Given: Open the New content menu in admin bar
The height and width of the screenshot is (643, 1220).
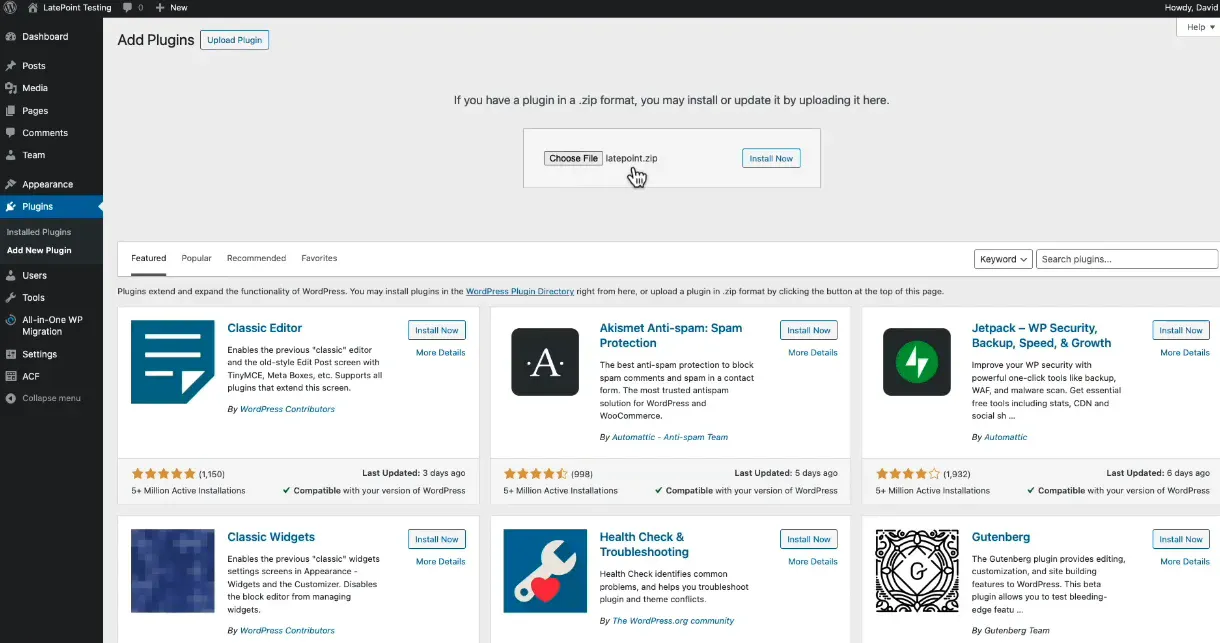Looking at the screenshot, I should click(171, 7).
